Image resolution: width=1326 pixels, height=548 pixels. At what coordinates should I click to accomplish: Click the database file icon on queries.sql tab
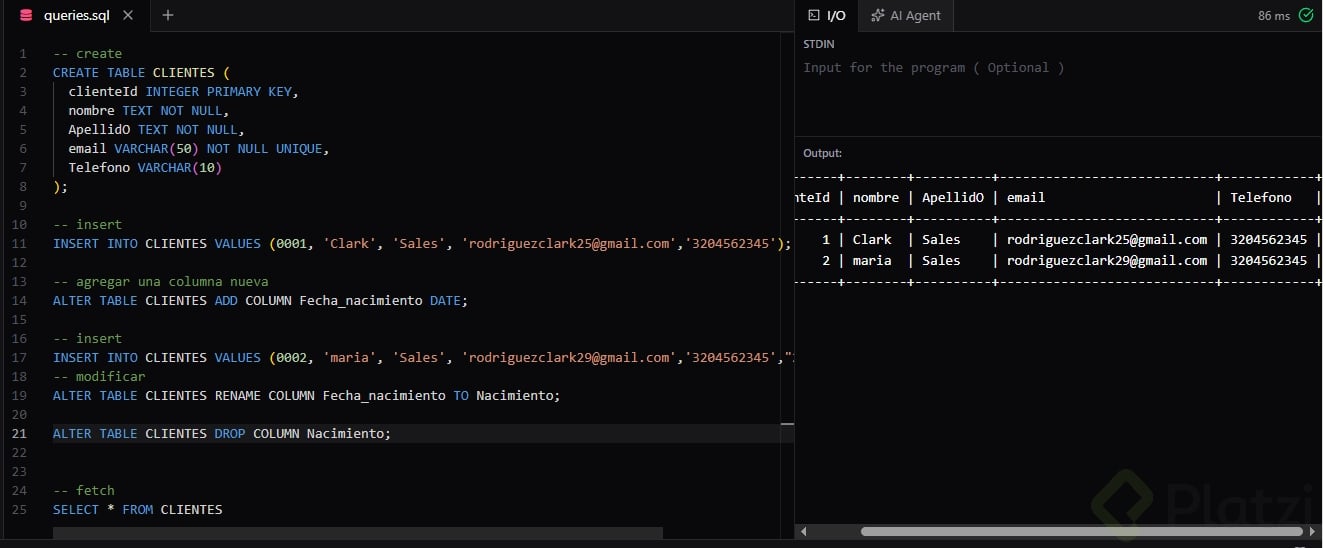pos(26,16)
